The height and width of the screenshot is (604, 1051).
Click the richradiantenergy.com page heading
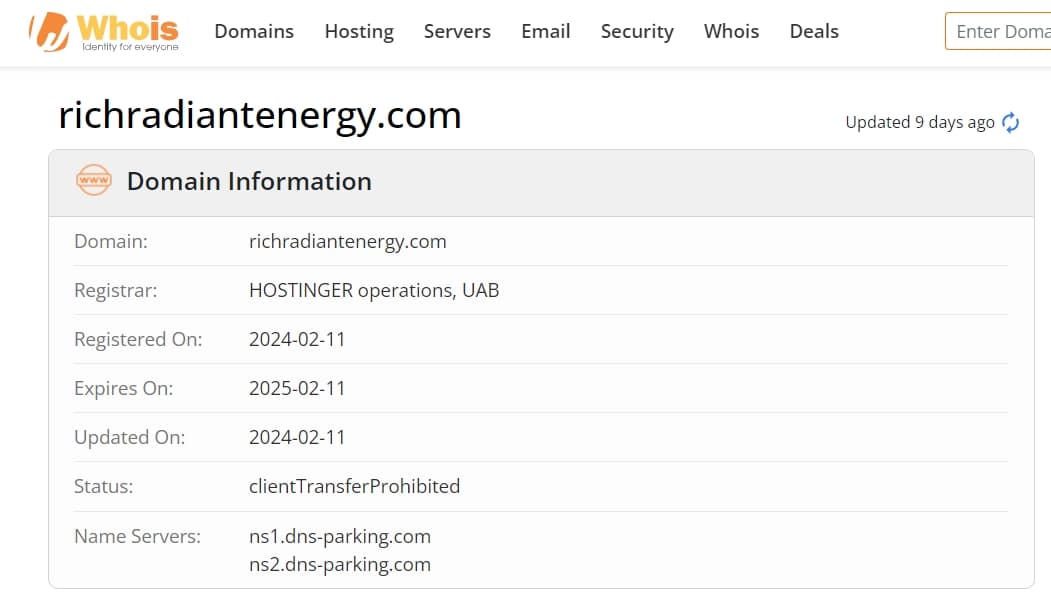260,115
